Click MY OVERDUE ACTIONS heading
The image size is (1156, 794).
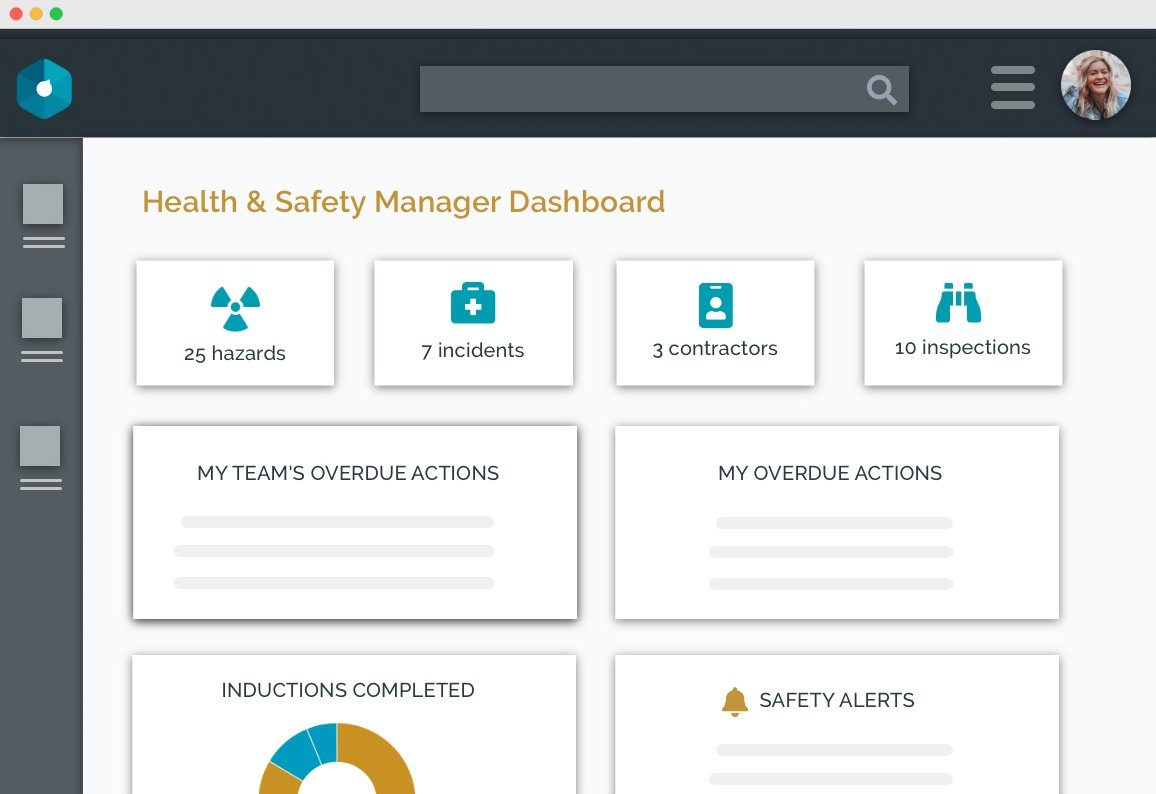pyautogui.click(x=829, y=473)
